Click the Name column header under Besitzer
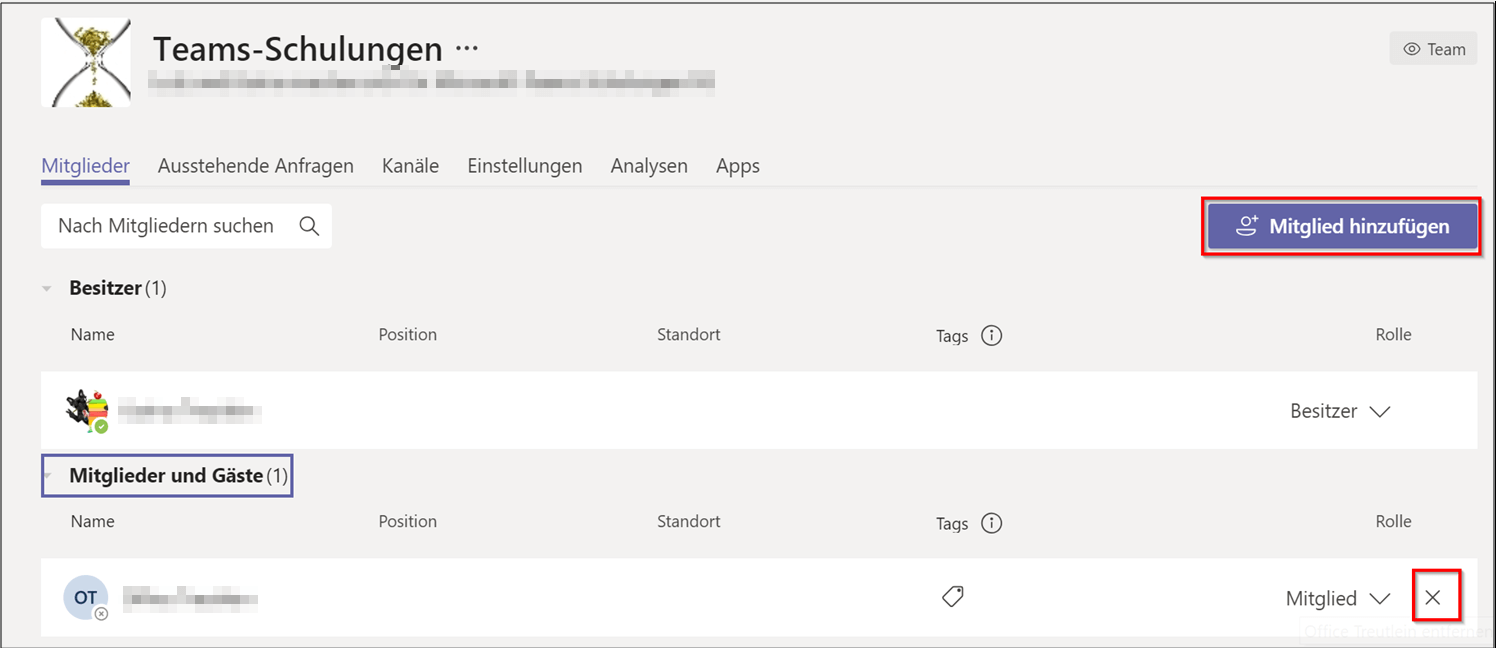Viewport: 1496px width, 648px height. [x=93, y=334]
